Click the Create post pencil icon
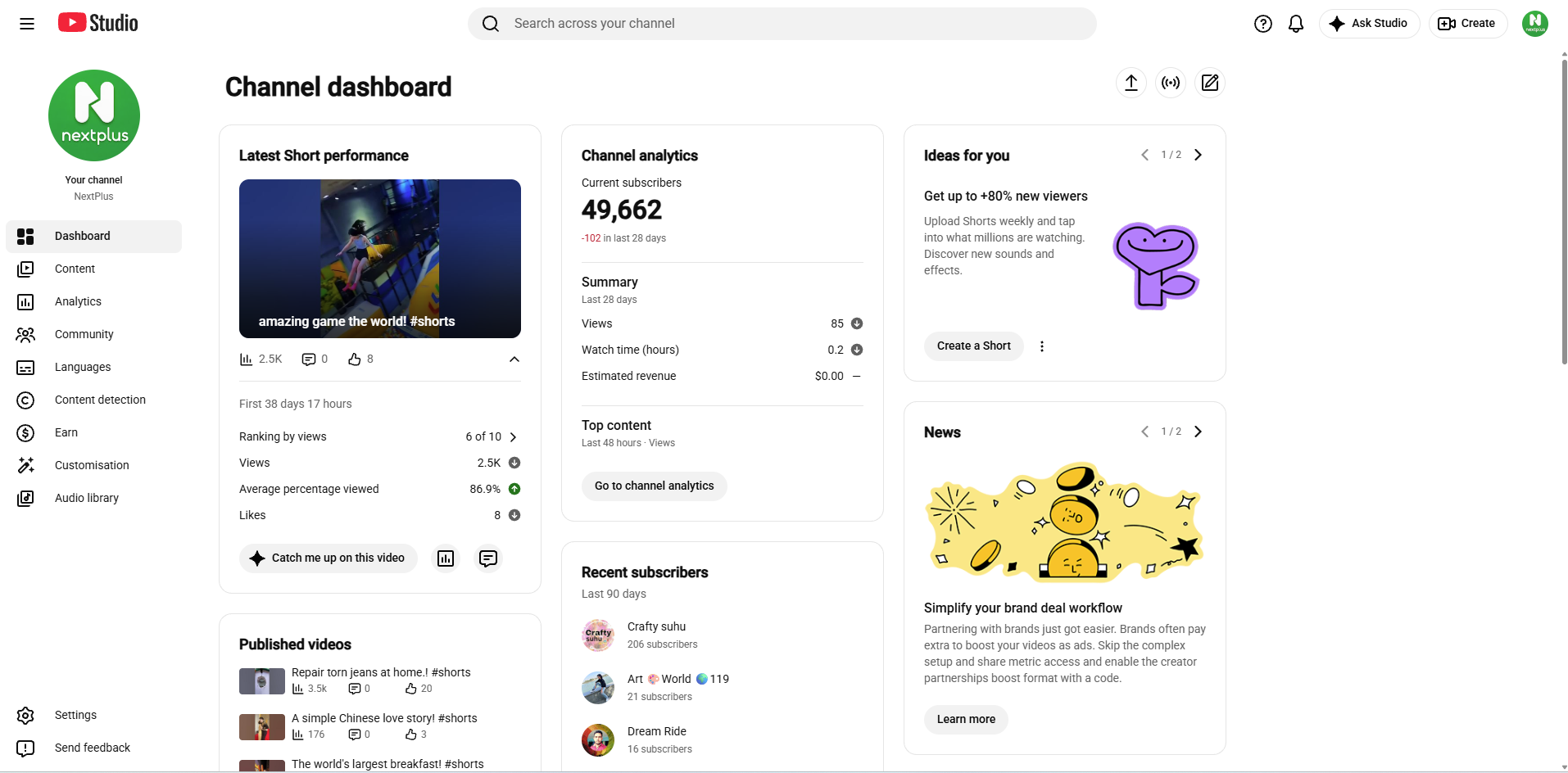 [x=1210, y=83]
